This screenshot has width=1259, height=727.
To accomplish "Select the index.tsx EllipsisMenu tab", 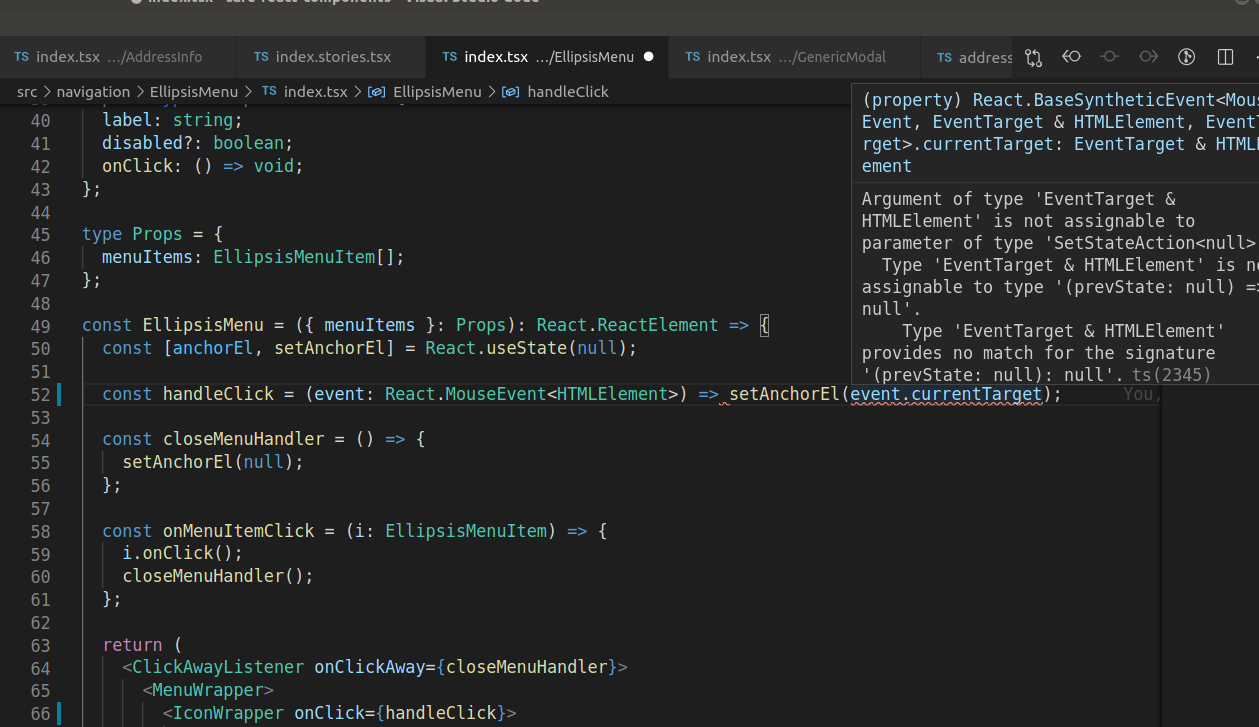I will point(547,57).
